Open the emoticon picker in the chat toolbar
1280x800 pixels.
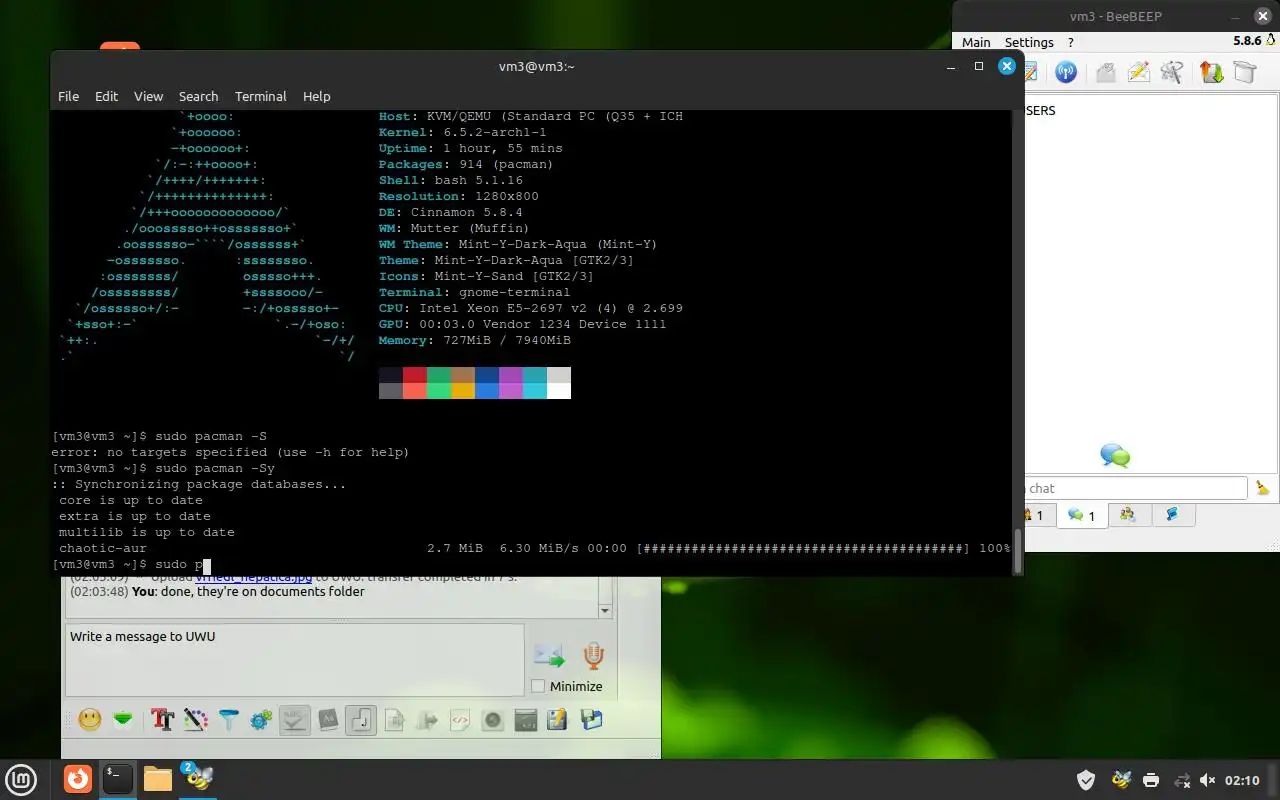90,719
